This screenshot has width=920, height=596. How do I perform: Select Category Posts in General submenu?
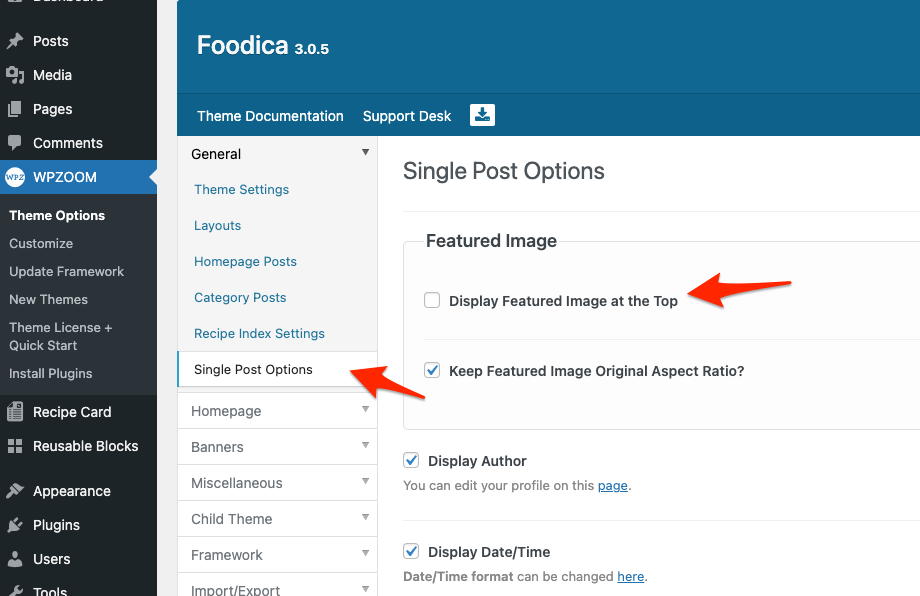pos(240,298)
